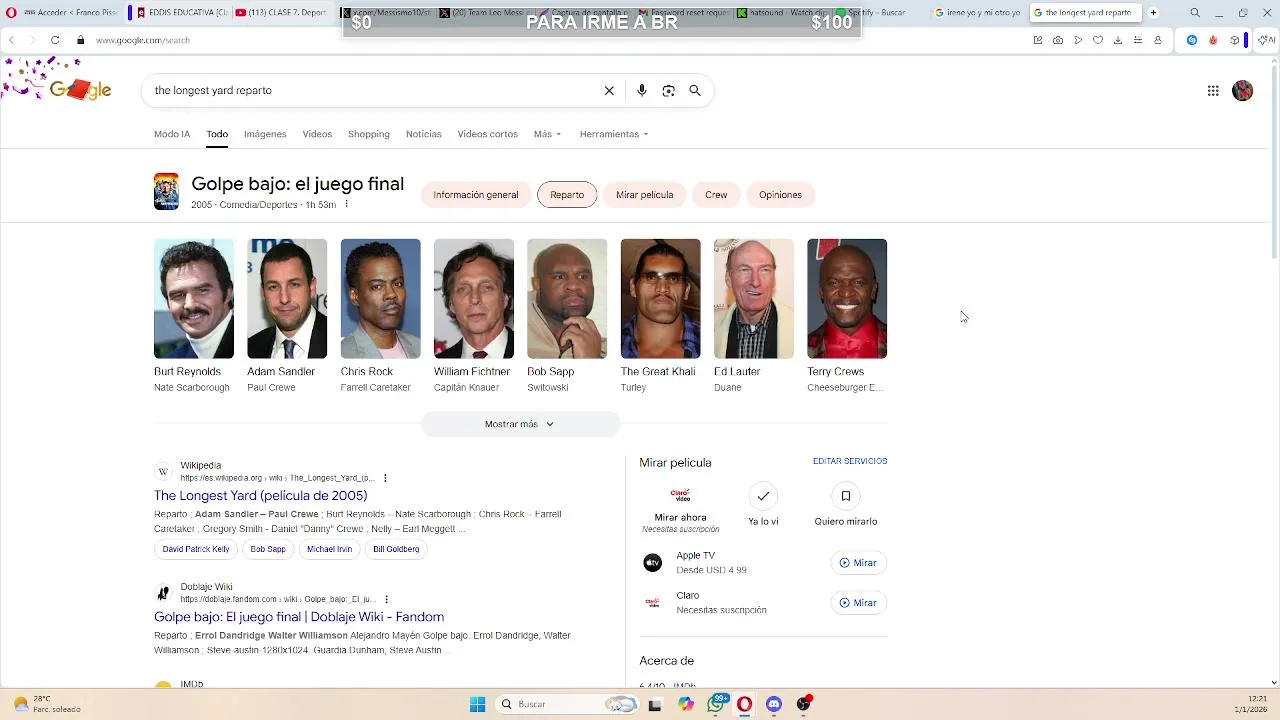Start voice search with the microphone icon
The image size is (1280, 720).
click(642, 90)
